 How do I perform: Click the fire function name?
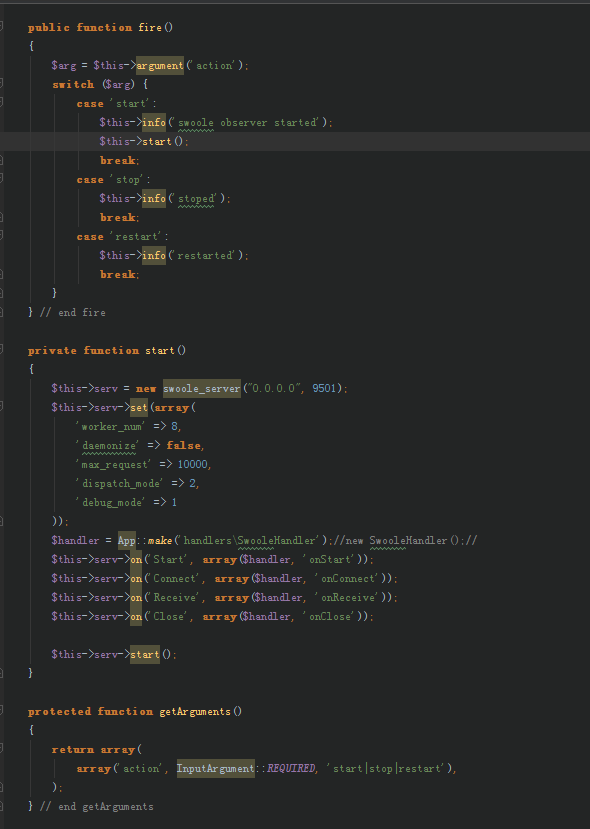click(150, 27)
